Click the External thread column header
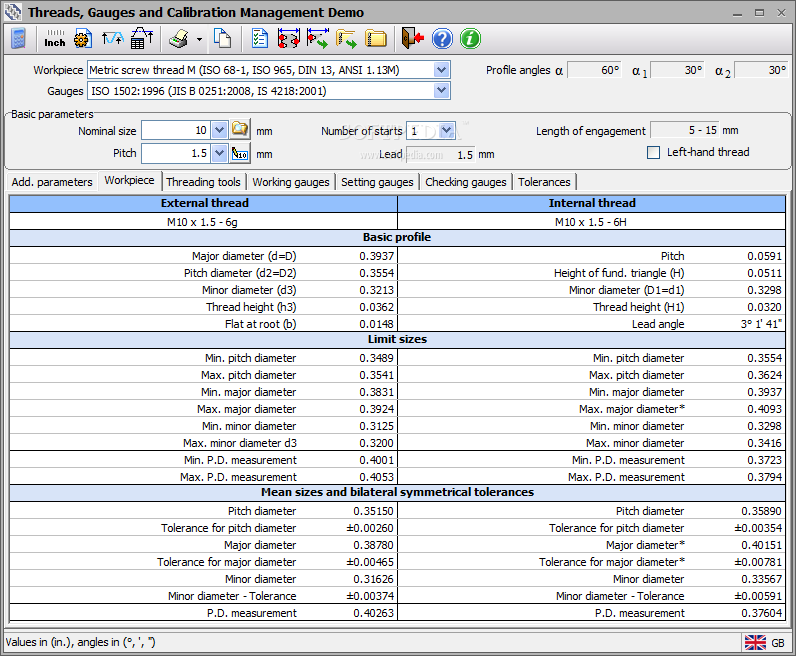796x656 pixels. click(x=204, y=203)
